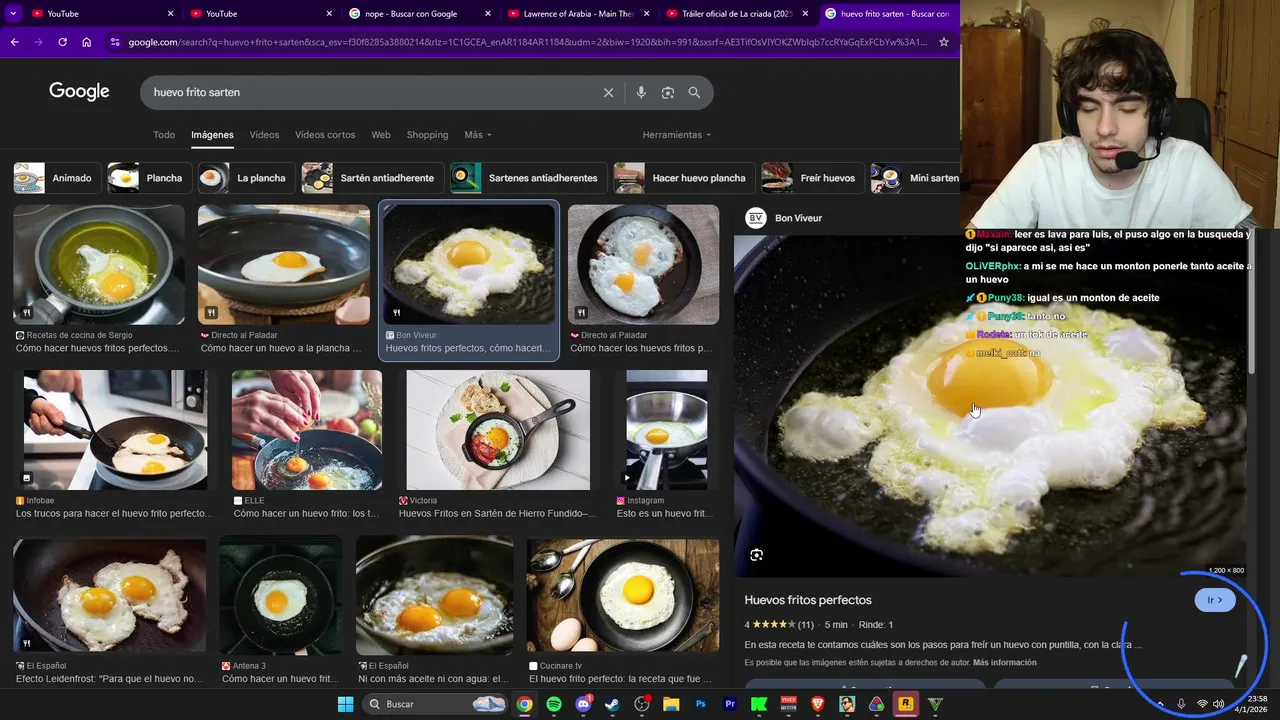
Task: Open Cucinare.tv fried egg image
Action: 622,596
